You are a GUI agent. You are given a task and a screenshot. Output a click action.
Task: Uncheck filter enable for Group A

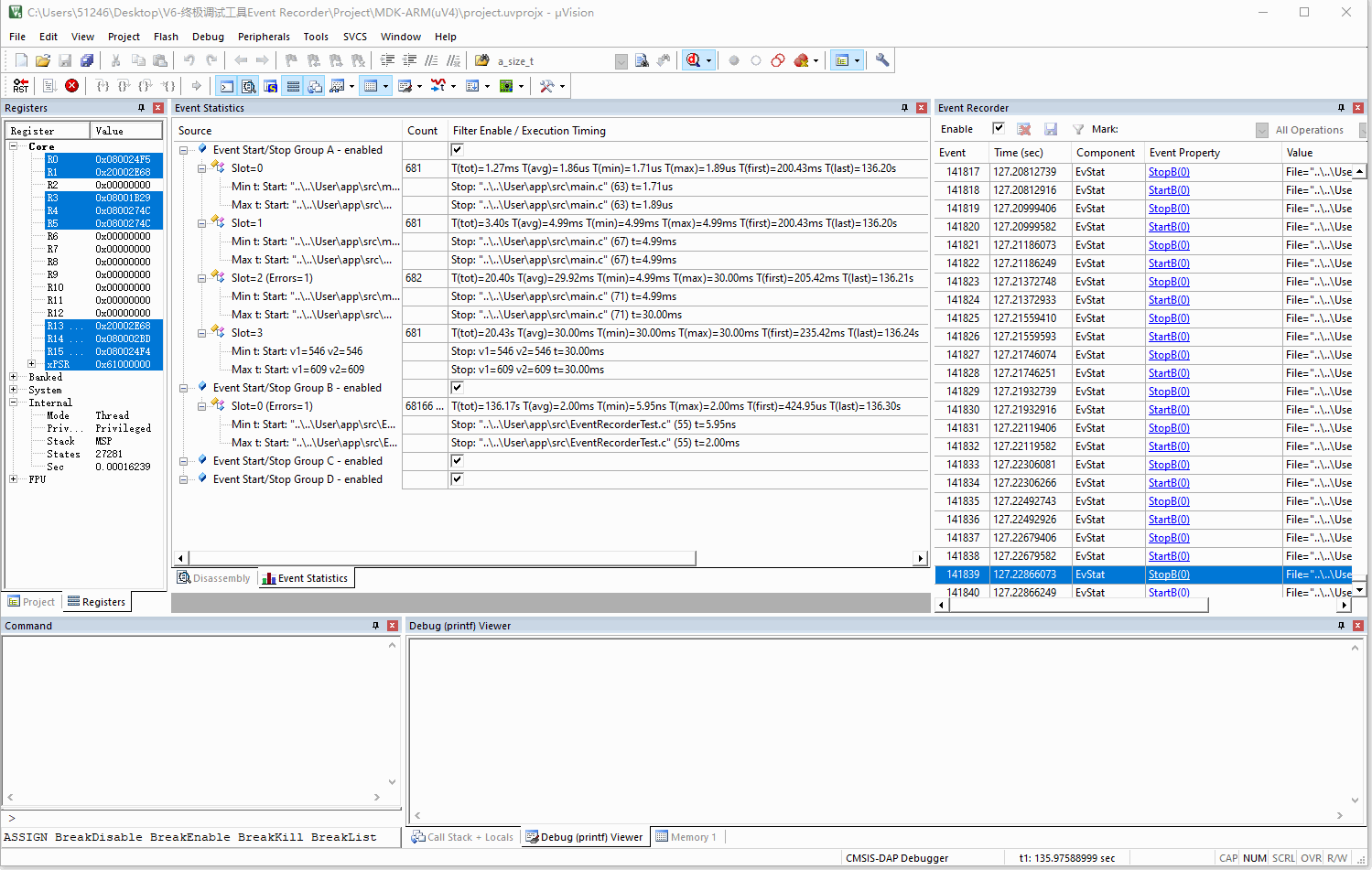pos(457,150)
